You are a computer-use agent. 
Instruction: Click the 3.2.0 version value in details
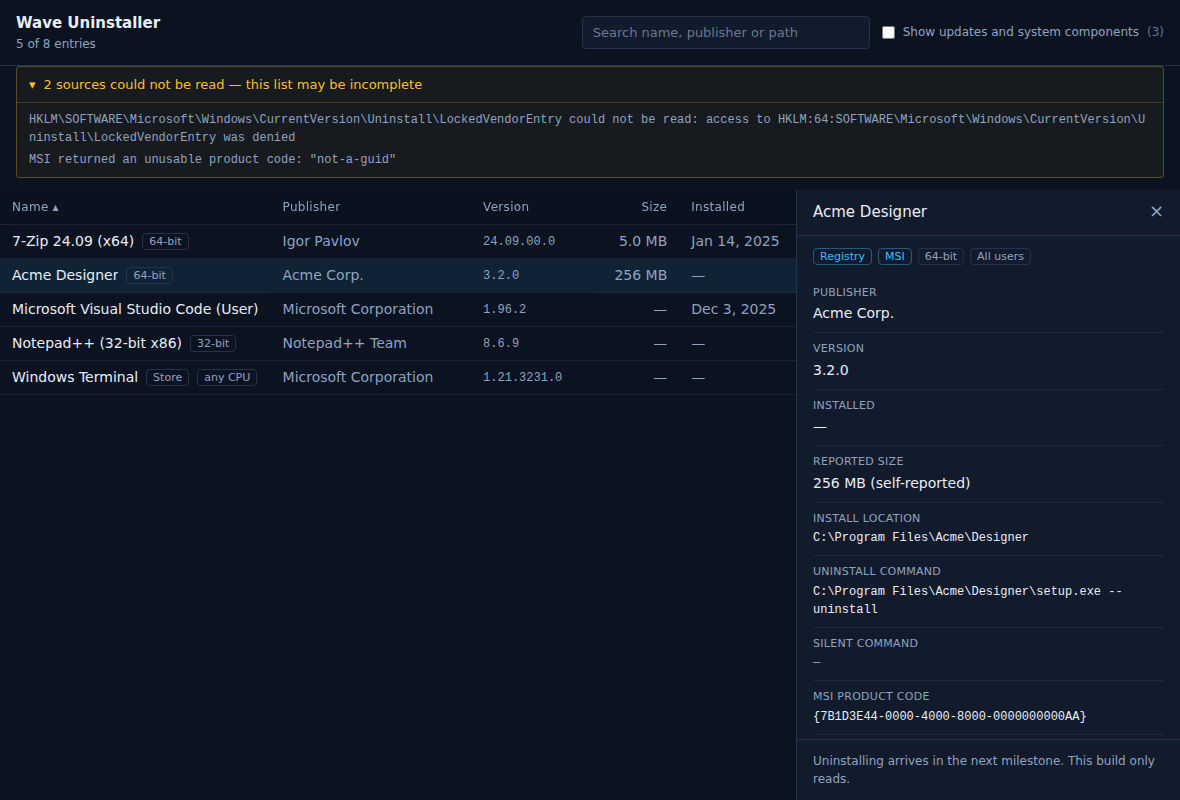coord(830,370)
